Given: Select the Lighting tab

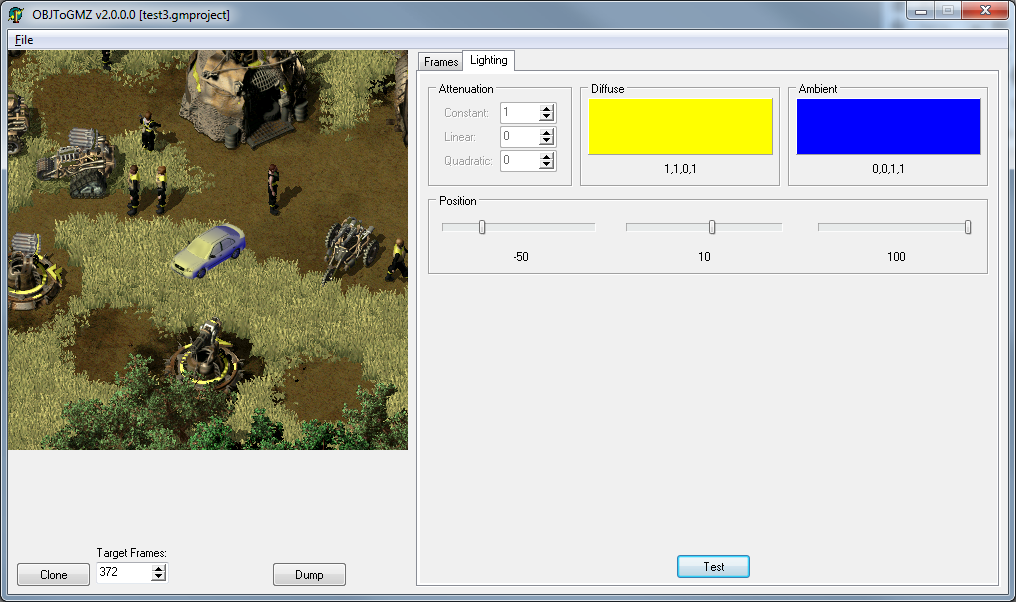Looking at the screenshot, I should point(489,60).
